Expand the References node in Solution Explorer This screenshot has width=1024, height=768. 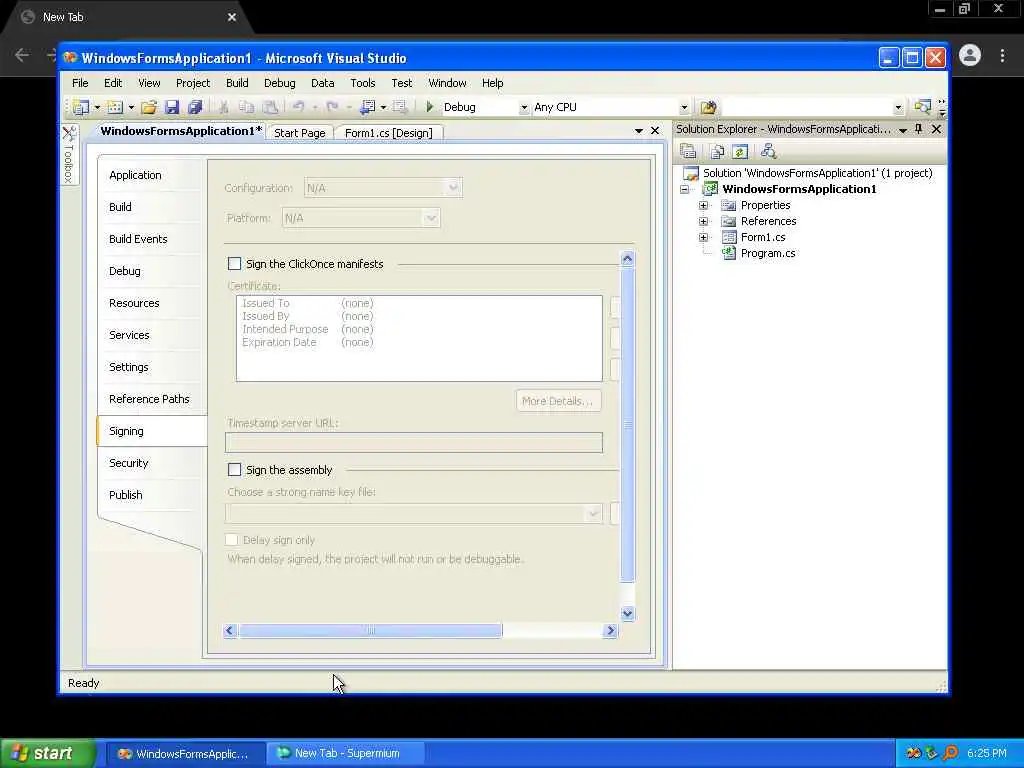point(703,221)
